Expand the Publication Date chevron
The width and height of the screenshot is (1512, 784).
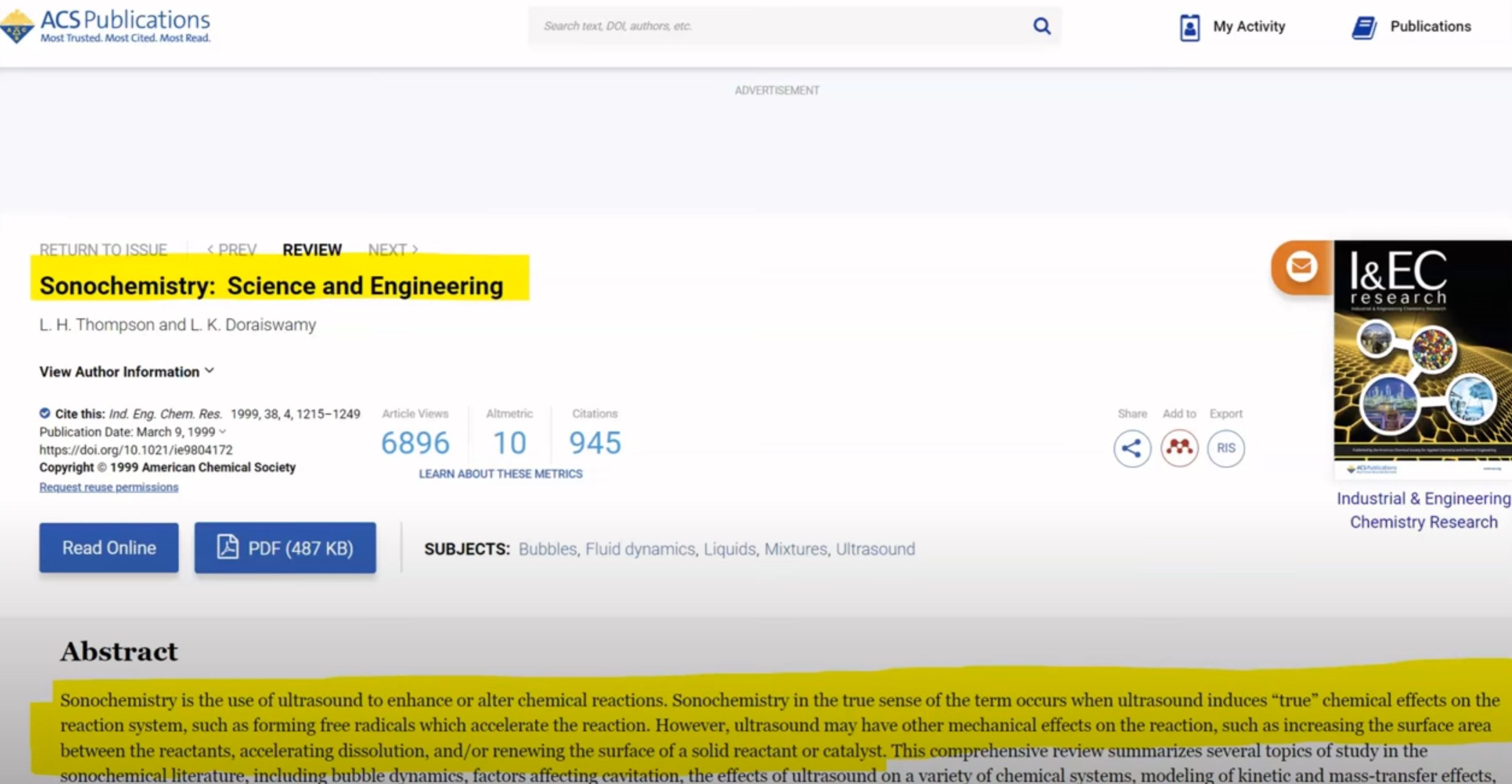point(222,431)
